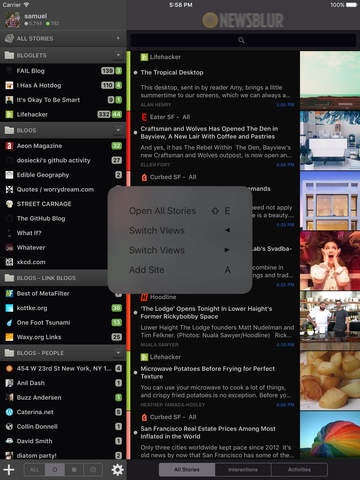Click the Edible Geography feed icon
Screen dimensions: 360x480
click(x=9, y=175)
